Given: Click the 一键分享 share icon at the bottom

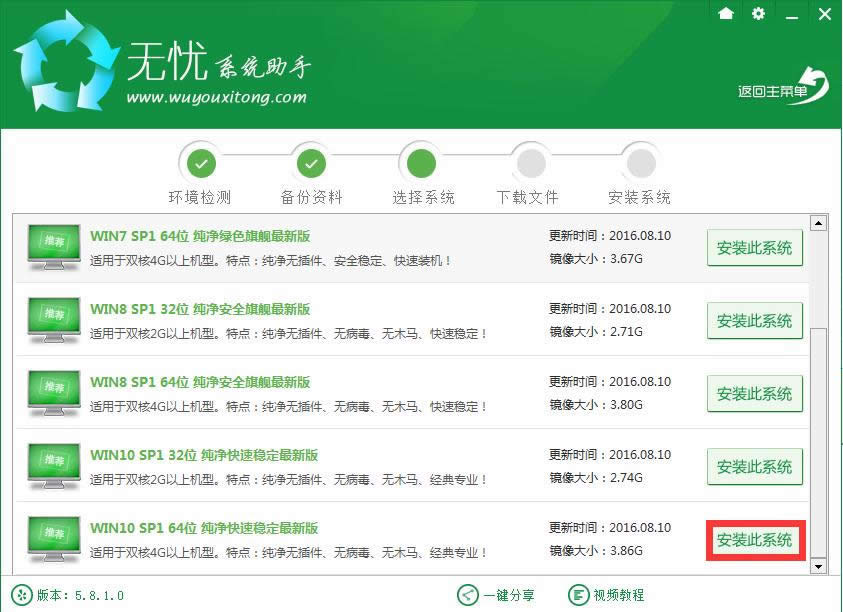Looking at the screenshot, I should tap(466, 595).
